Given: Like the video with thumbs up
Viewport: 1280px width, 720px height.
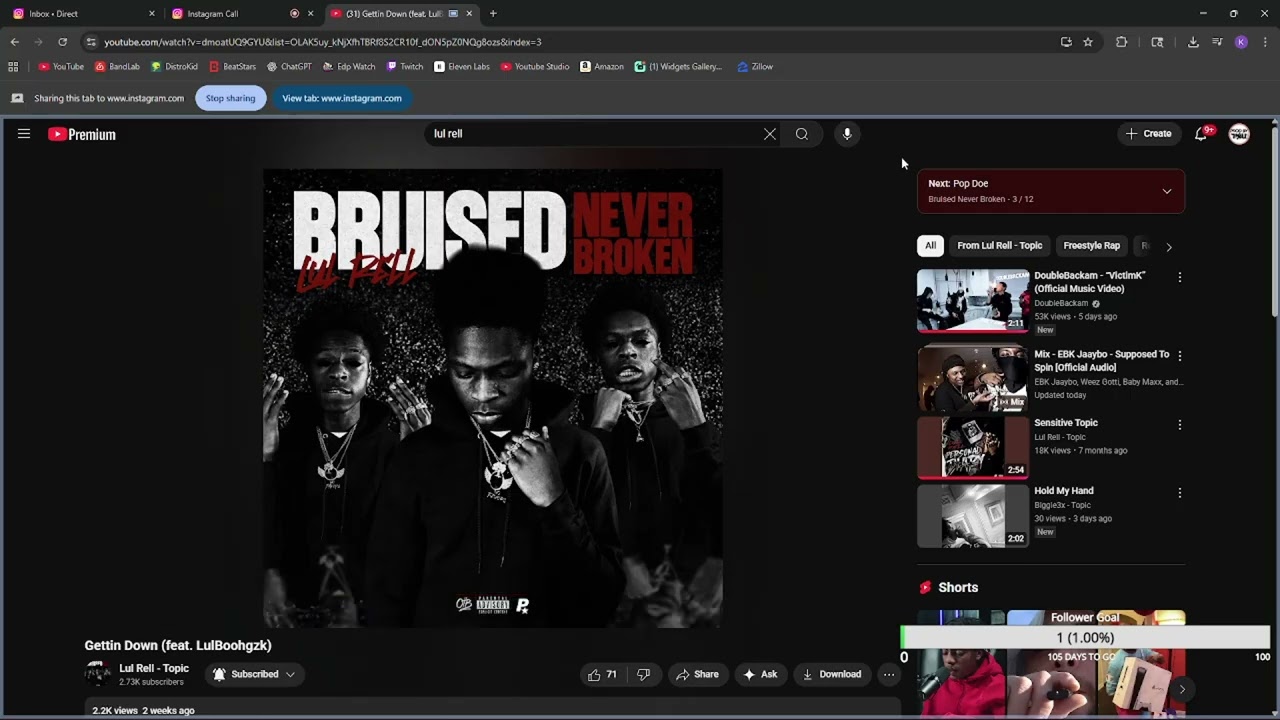Looking at the screenshot, I should click(602, 674).
